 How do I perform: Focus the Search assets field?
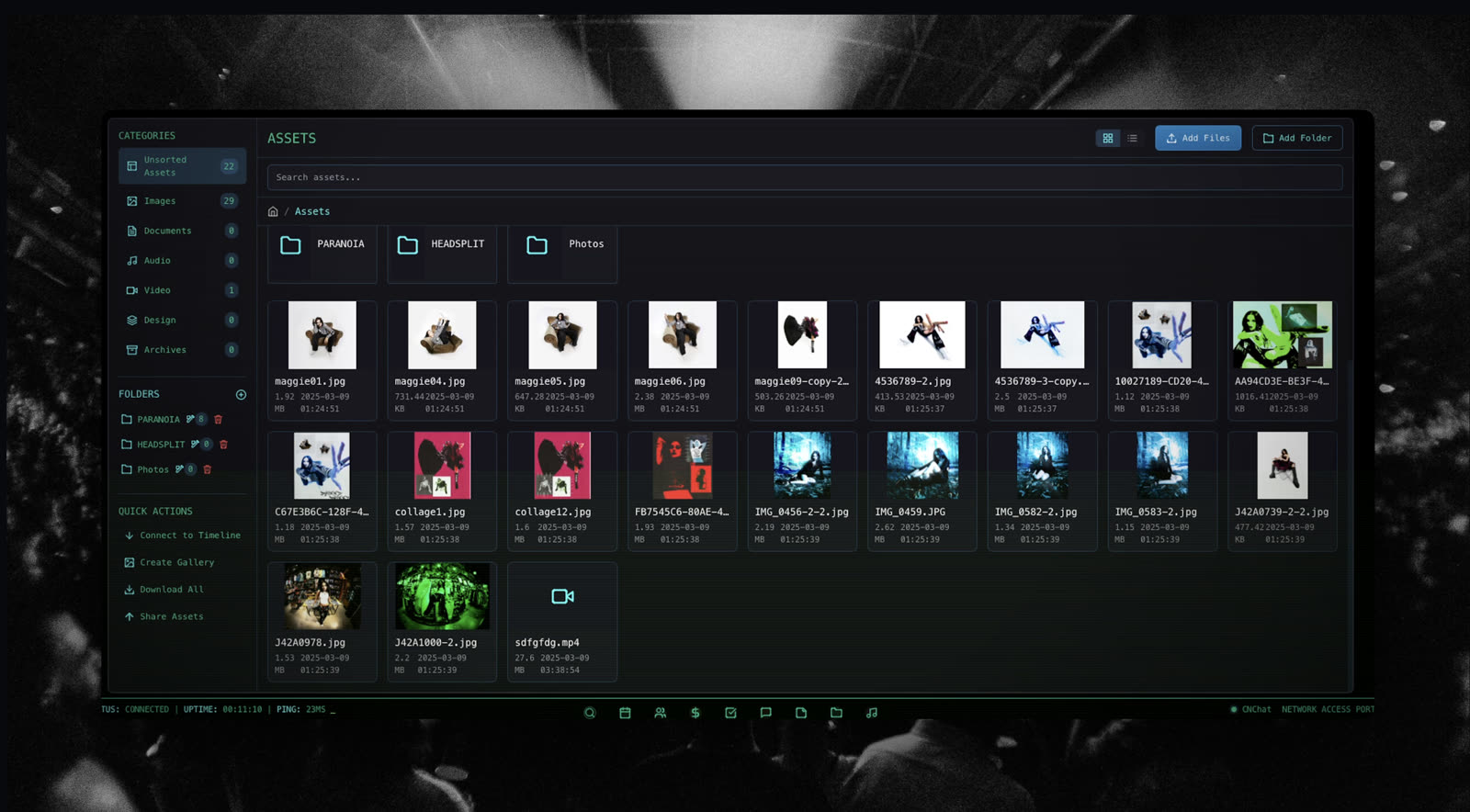click(x=805, y=177)
